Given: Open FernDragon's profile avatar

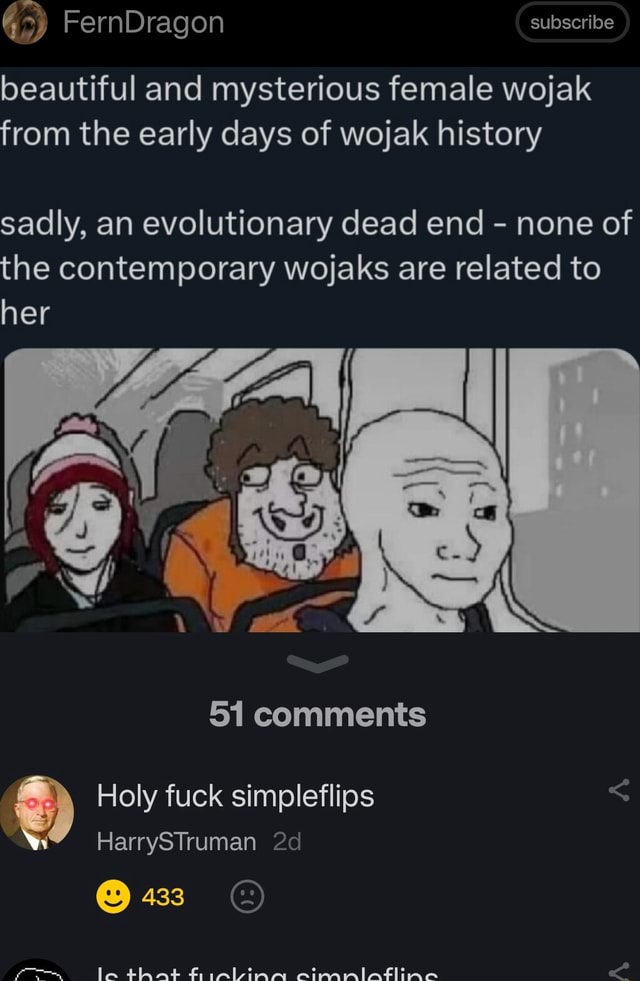Looking at the screenshot, I should [x=25, y=23].
